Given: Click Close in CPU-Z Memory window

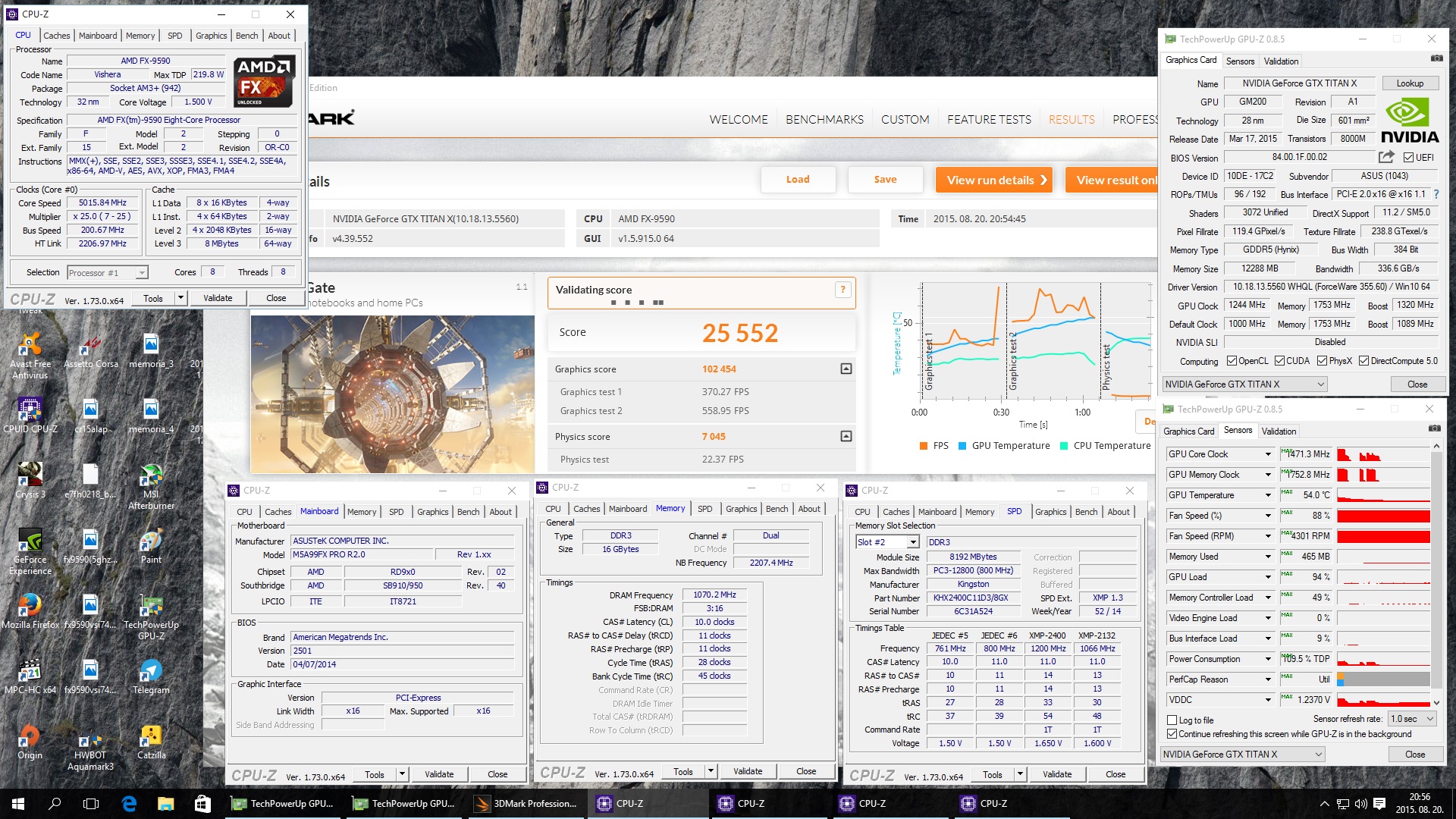Looking at the screenshot, I should tap(806, 771).
